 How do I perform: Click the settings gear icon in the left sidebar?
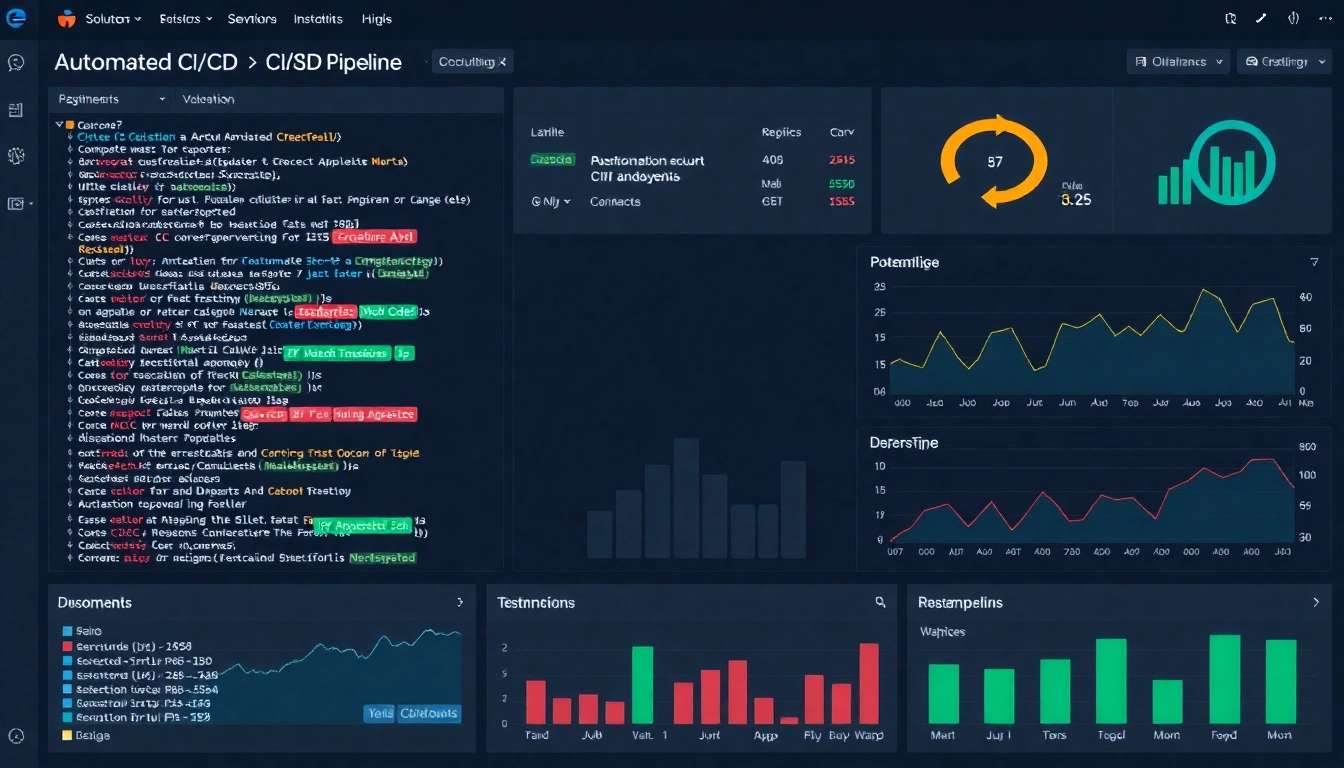(x=17, y=156)
